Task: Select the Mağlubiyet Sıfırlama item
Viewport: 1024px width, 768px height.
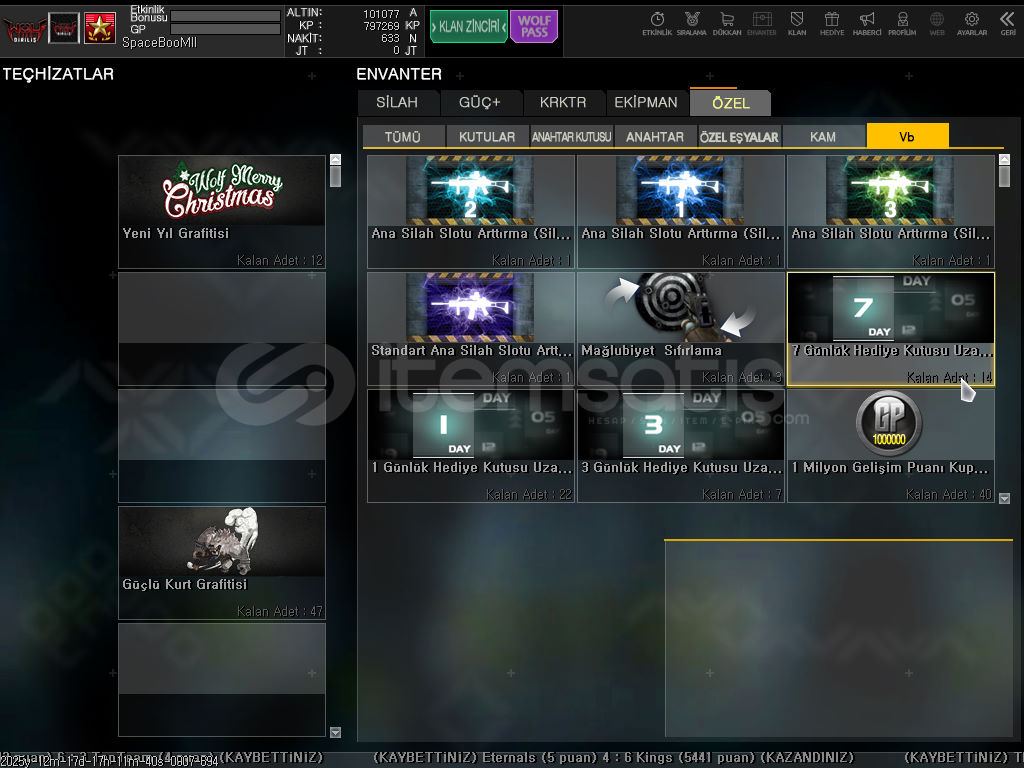Action: 681,329
